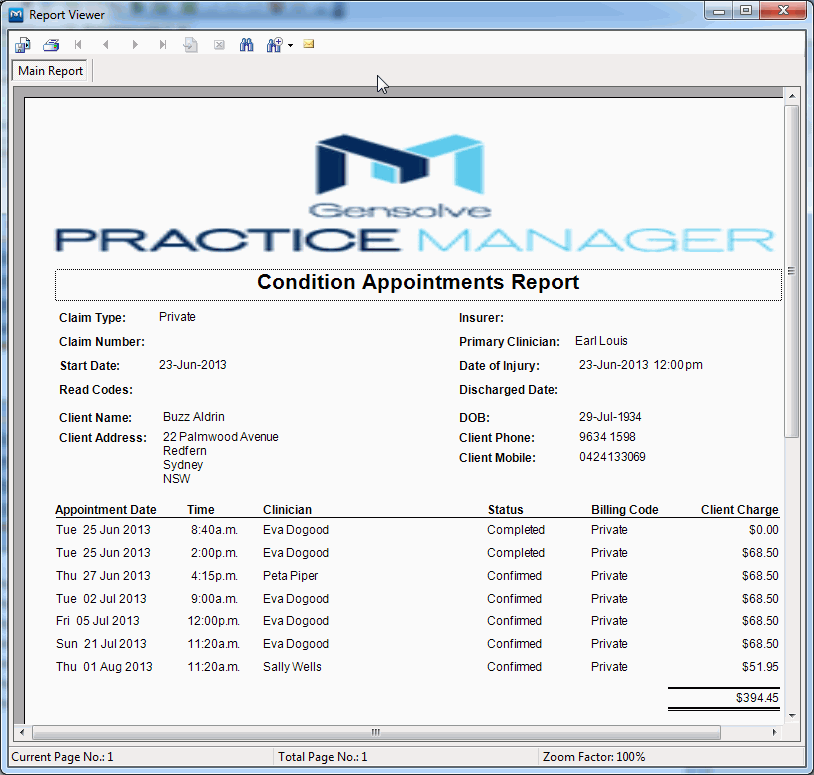This screenshot has width=814, height=775.
Task: Email the report via the envelope icon
Action: pyautogui.click(x=308, y=44)
